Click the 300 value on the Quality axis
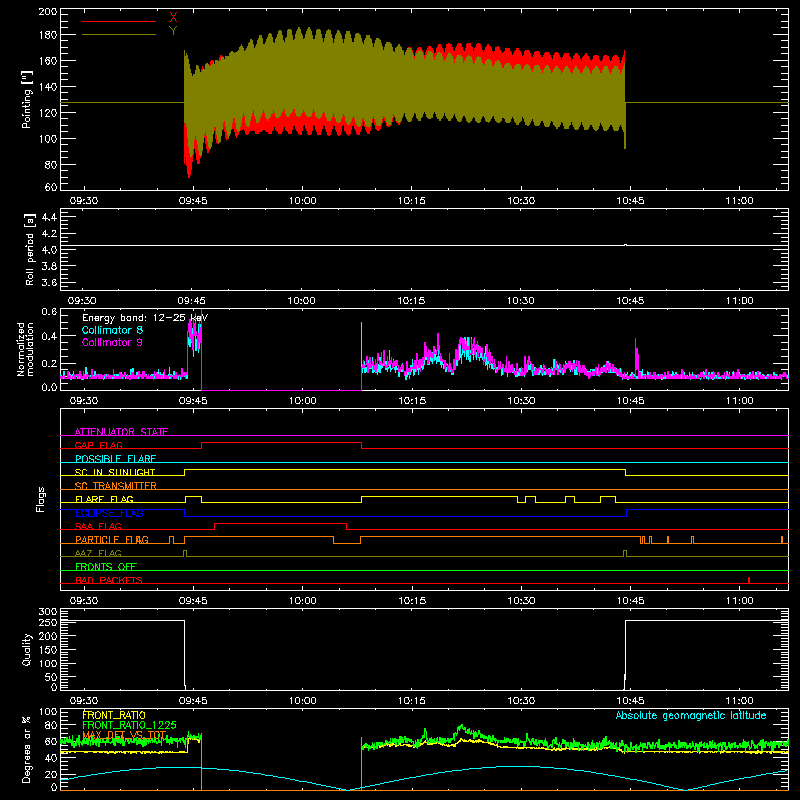Screen dimensions: 800x800 point(48,612)
